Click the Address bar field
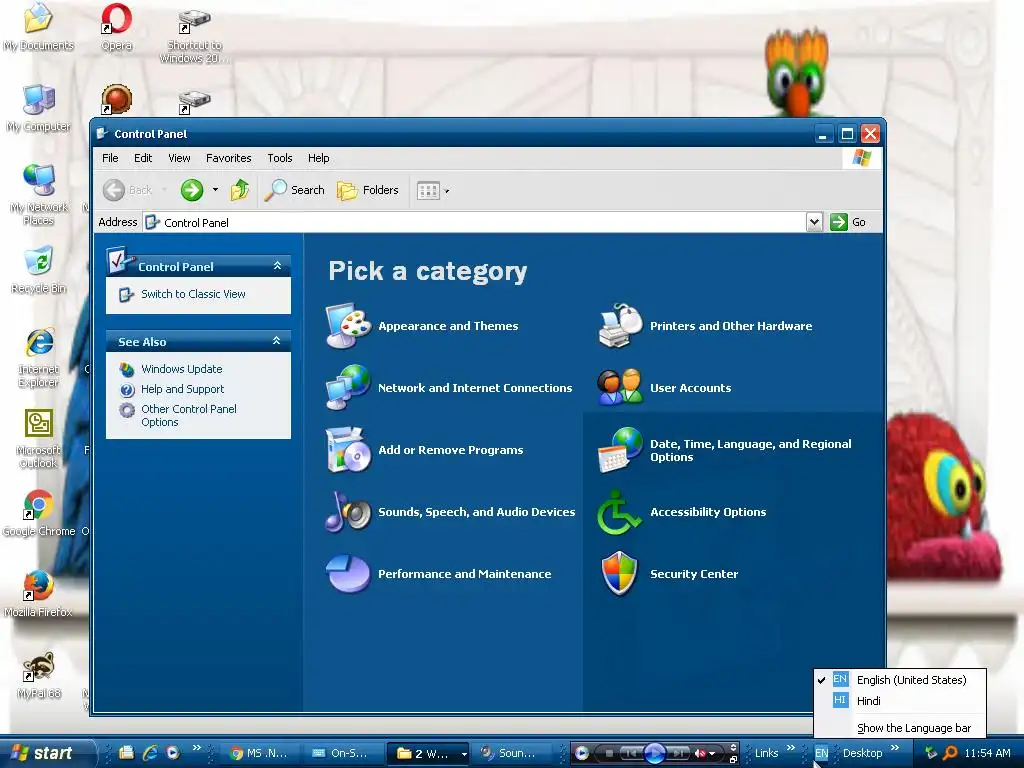 pos(475,222)
